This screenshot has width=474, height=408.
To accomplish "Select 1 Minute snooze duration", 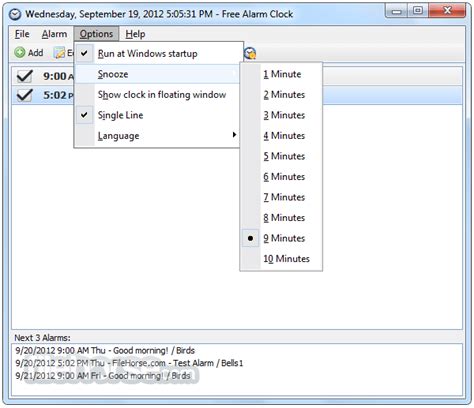I will coord(281,74).
